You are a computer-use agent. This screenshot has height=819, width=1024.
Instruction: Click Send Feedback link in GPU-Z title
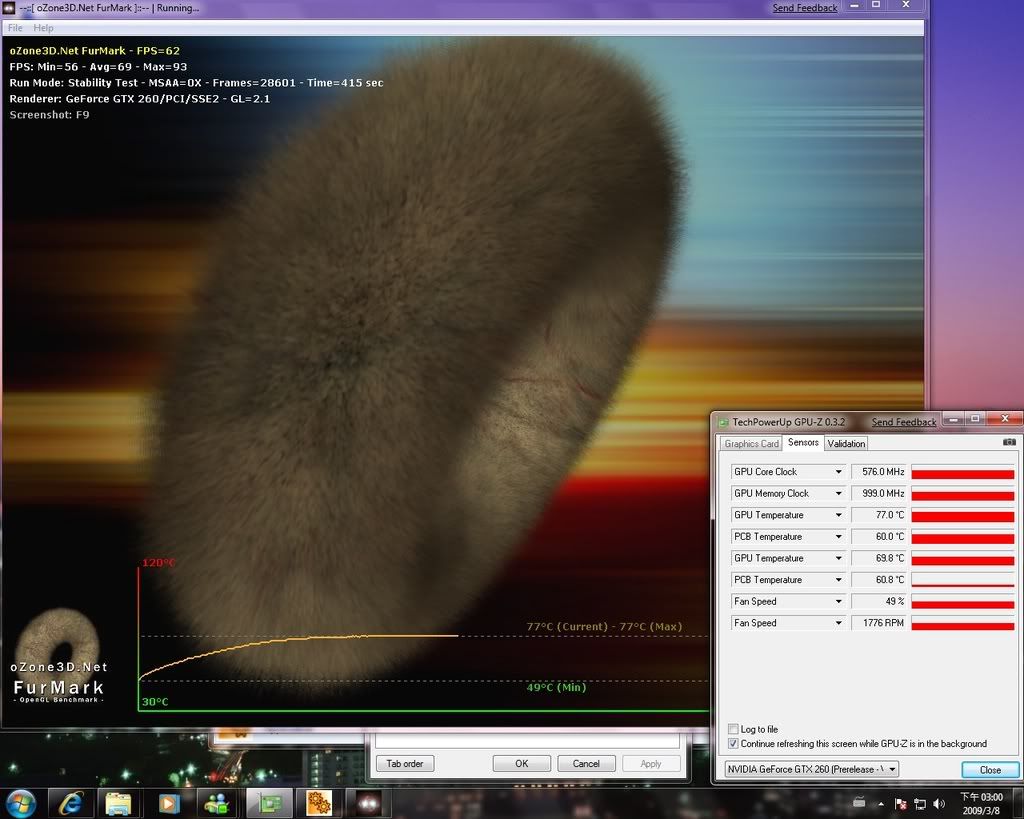(x=903, y=422)
